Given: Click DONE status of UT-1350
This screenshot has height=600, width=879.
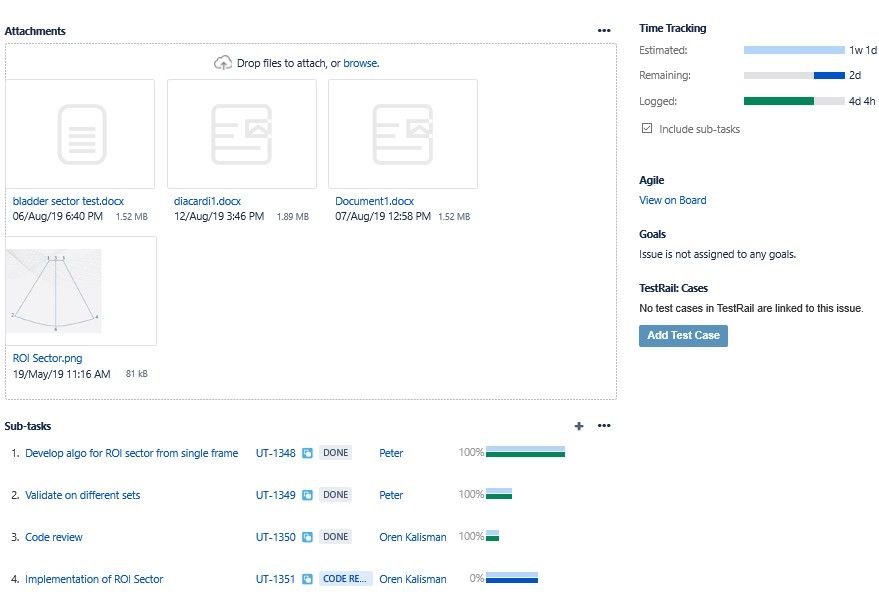Looking at the screenshot, I should tap(336, 537).
